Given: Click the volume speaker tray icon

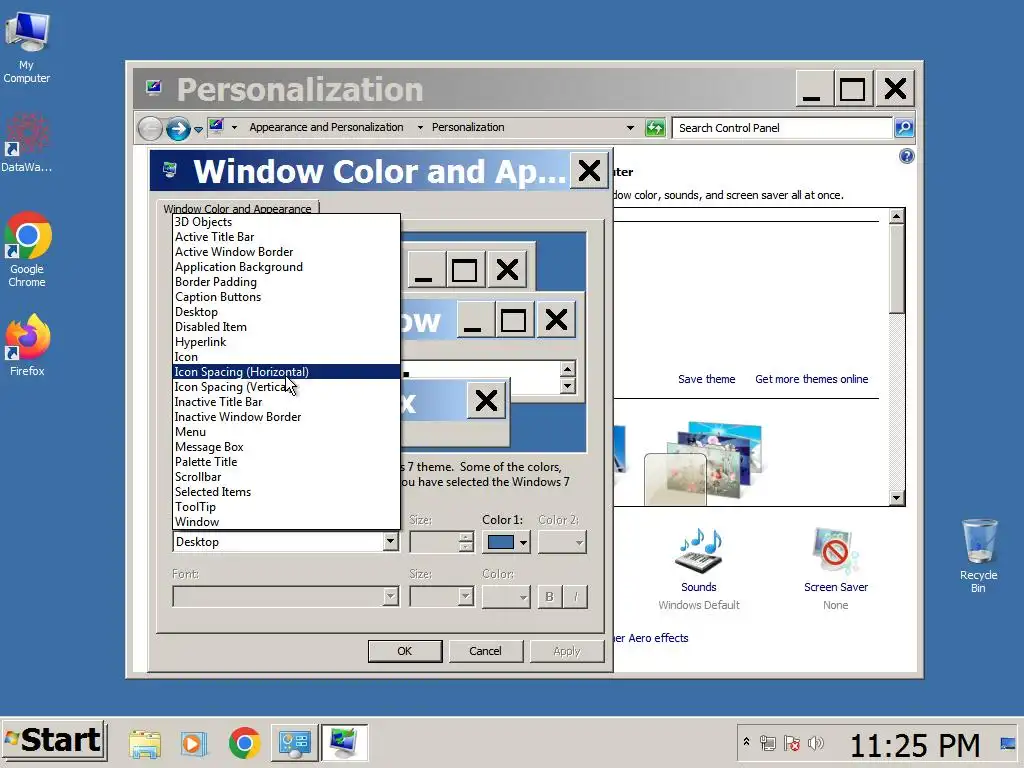Looking at the screenshot, I should (815, 743).
